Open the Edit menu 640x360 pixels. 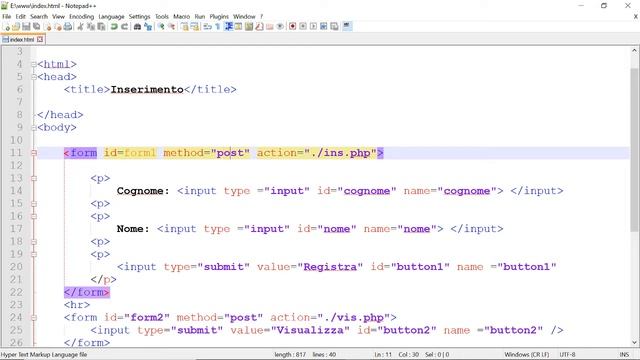click(20, 17)
